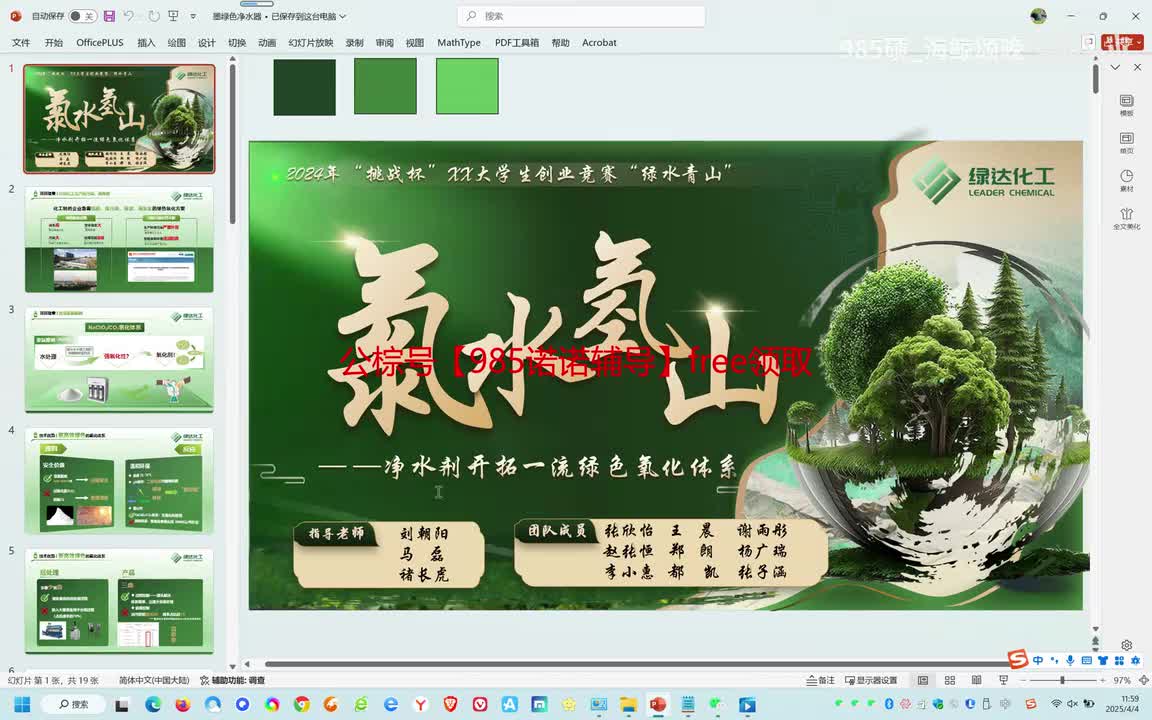The width and height of the screenshot is (1152, 720).
Task: Expand the file name save-location dropdown
Action: (342, 16)
